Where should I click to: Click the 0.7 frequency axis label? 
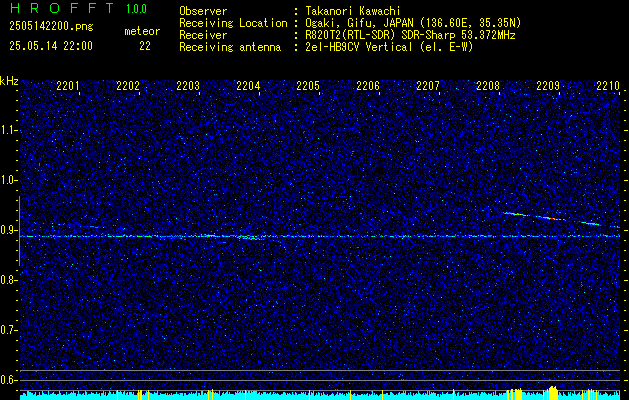(8, 330)
